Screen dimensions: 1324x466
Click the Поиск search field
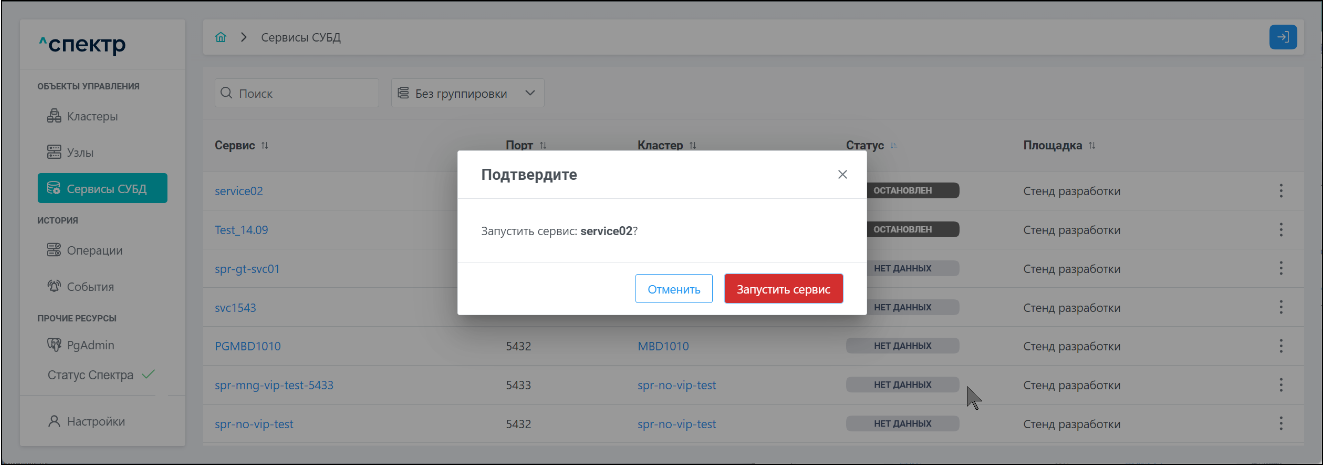(x=298, y=93)
